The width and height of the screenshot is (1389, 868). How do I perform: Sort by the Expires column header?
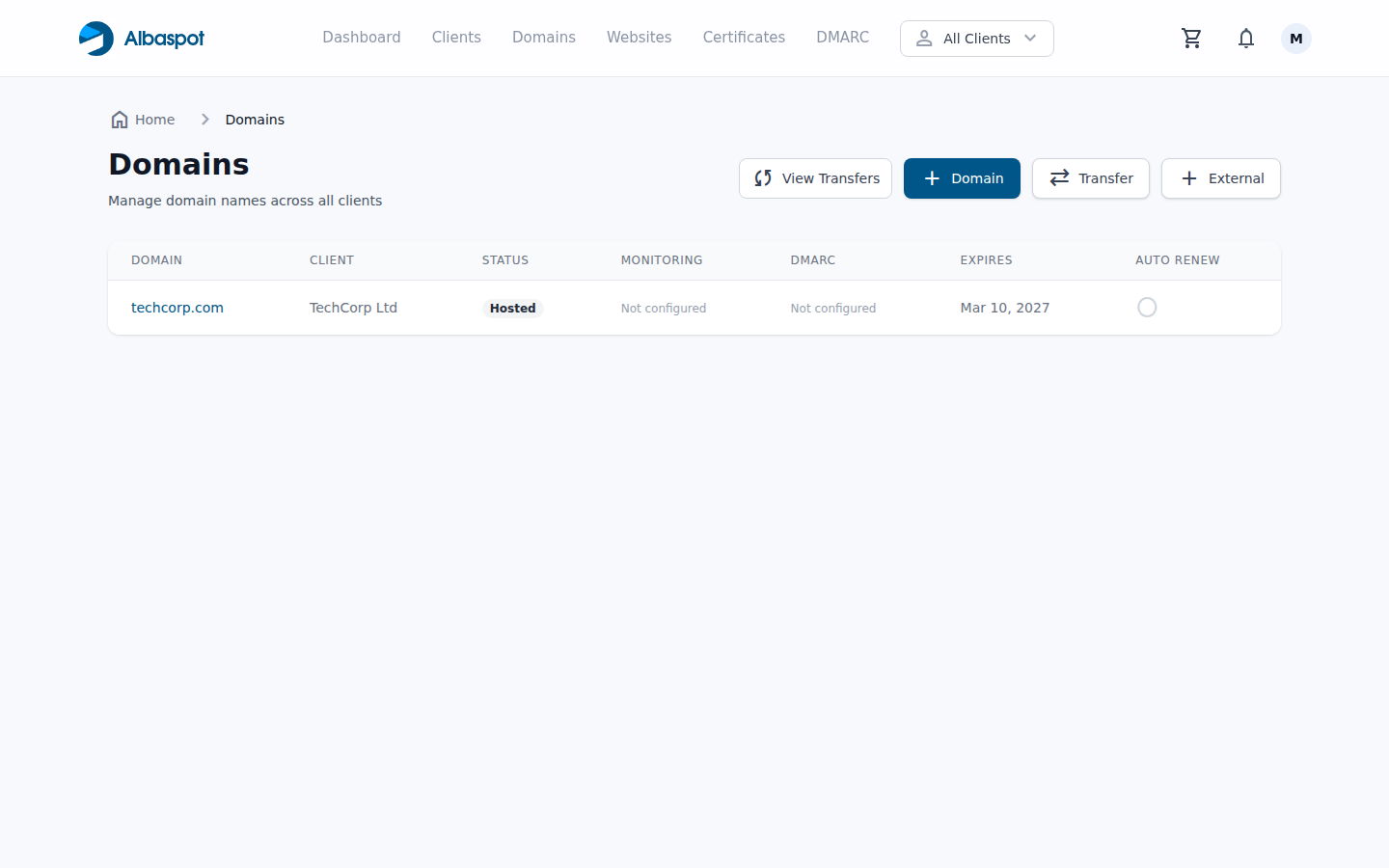tap(986, 260)
